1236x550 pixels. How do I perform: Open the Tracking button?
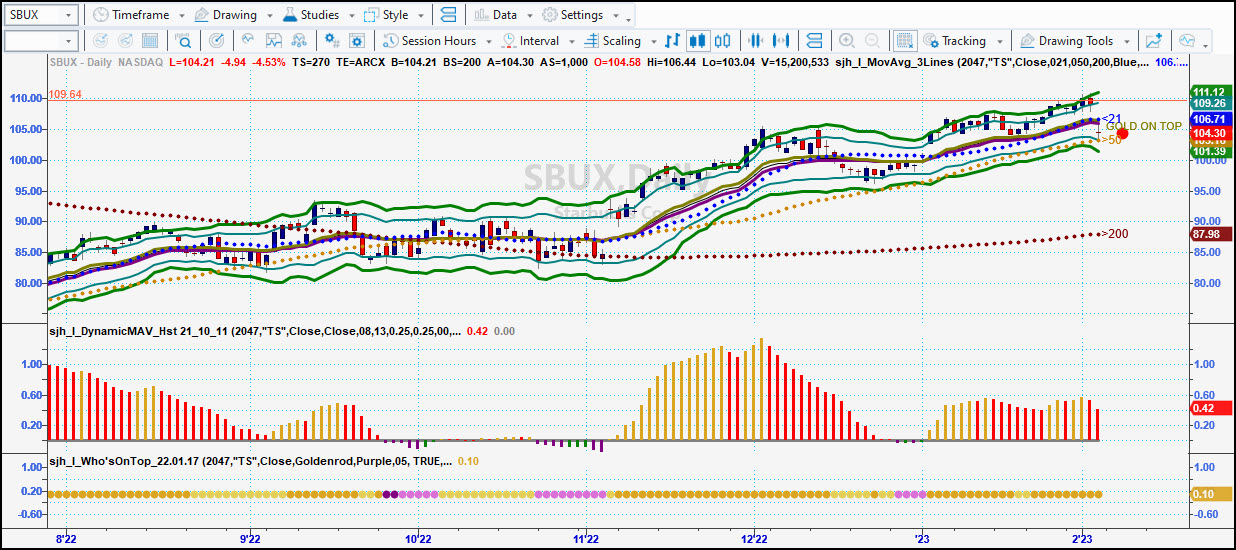tap(954, 41)
